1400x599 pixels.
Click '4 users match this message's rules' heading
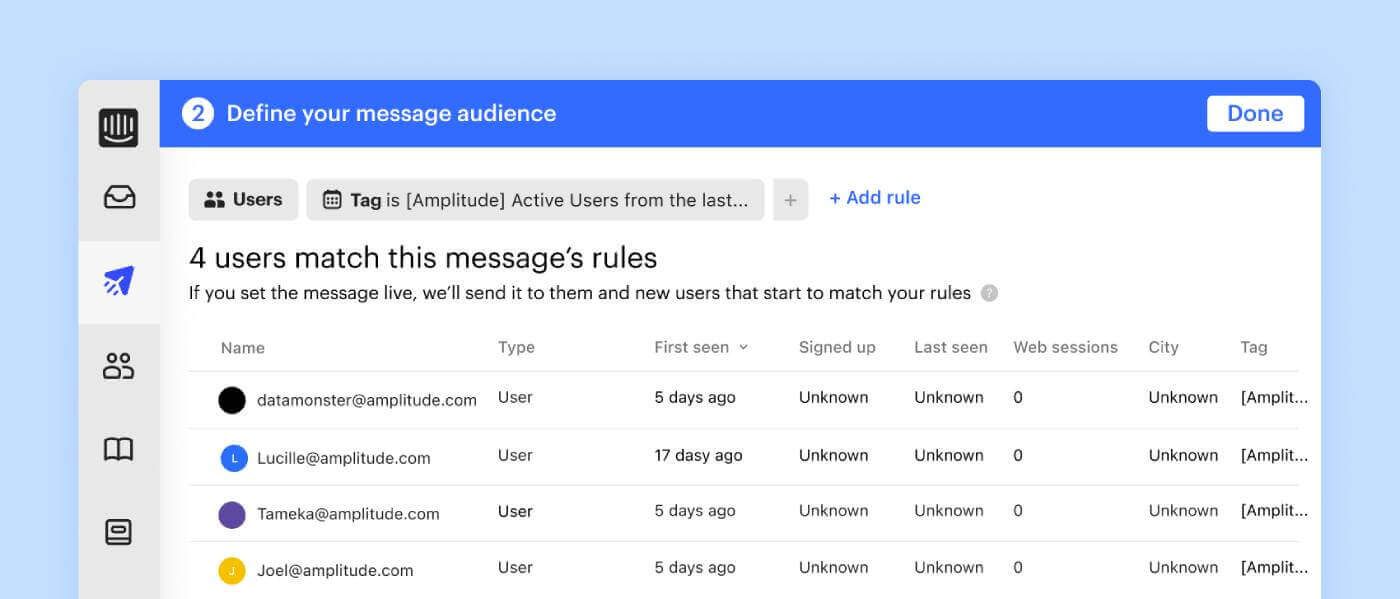(x=423, y=258)
